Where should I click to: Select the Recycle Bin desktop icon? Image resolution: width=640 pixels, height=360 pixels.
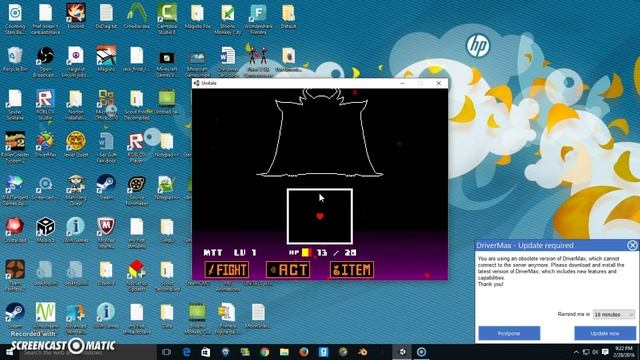[x=15, y=60]
